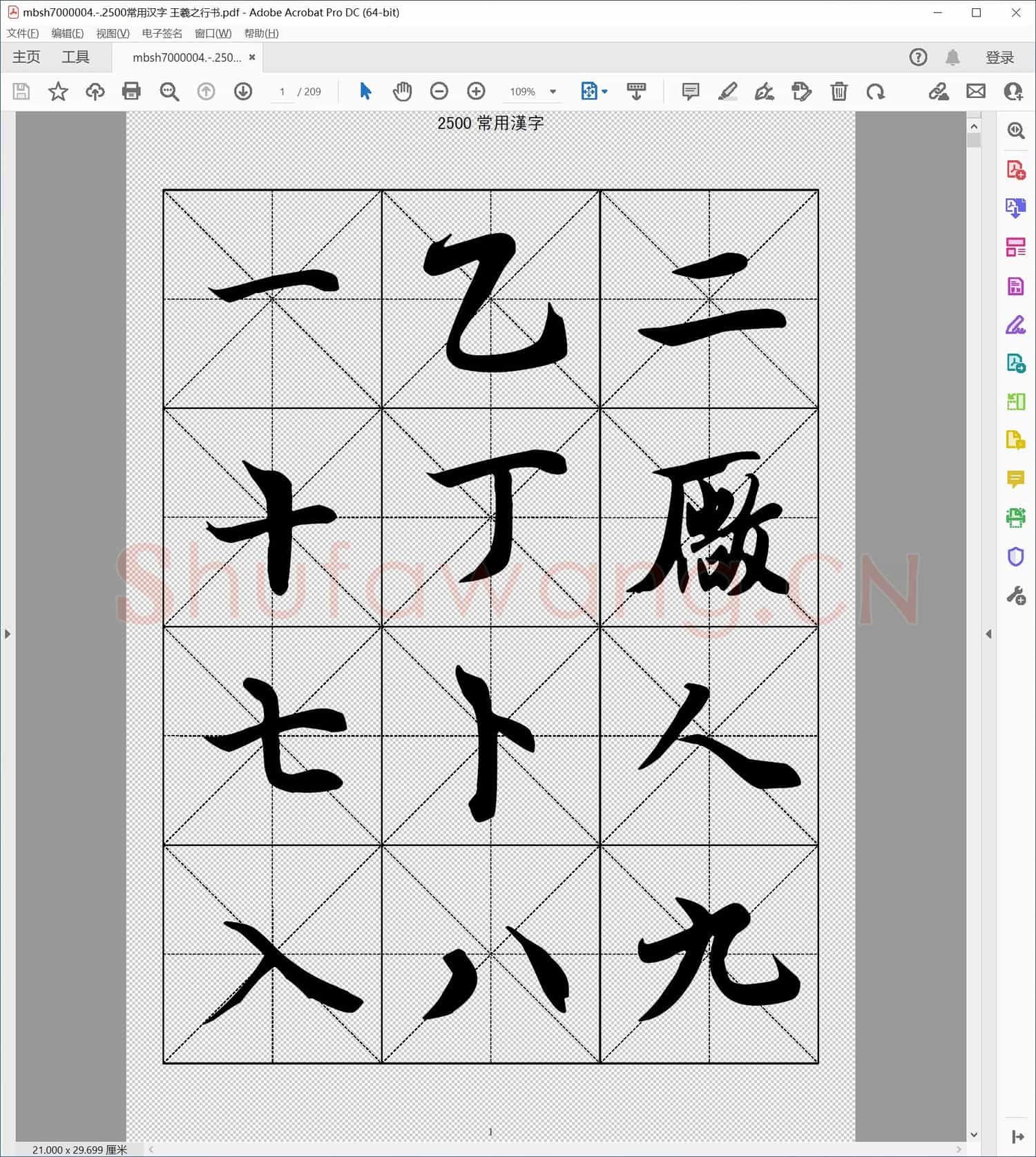The width and height of the screenshot is (1036, 1157).
Task: Open the search tool in right pane
Action: coord(1015,131)
